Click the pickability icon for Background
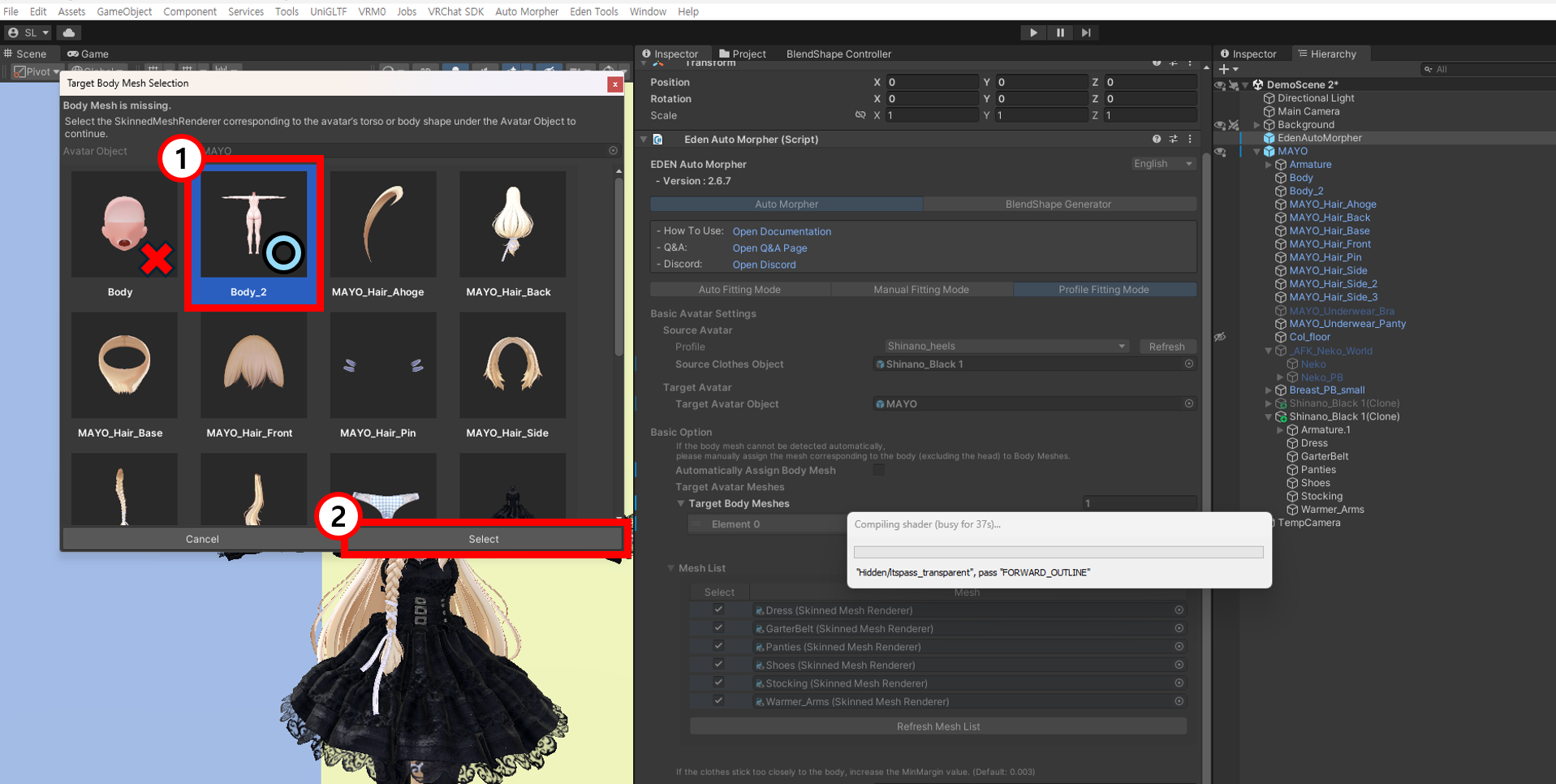This screenshot has width=1556, height=784. click(1234, 125)
